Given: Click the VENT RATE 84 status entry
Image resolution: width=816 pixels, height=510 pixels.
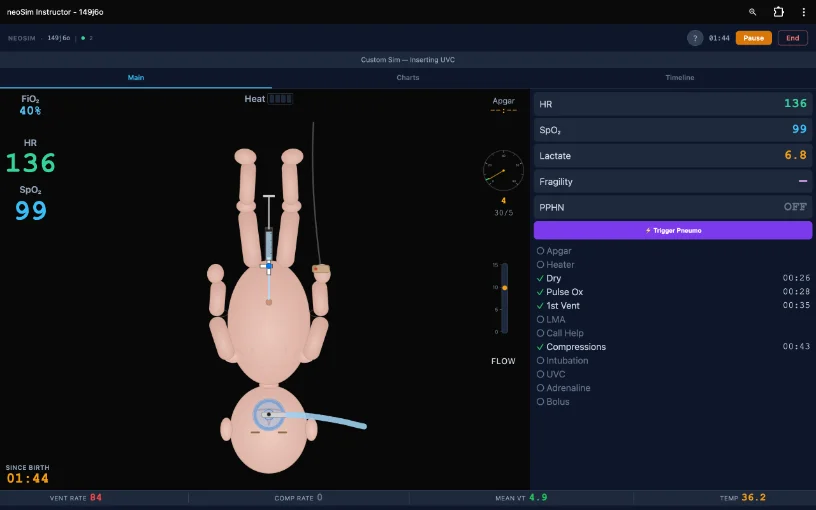Looking at the screenshot, I should click(x=76, y=498).
